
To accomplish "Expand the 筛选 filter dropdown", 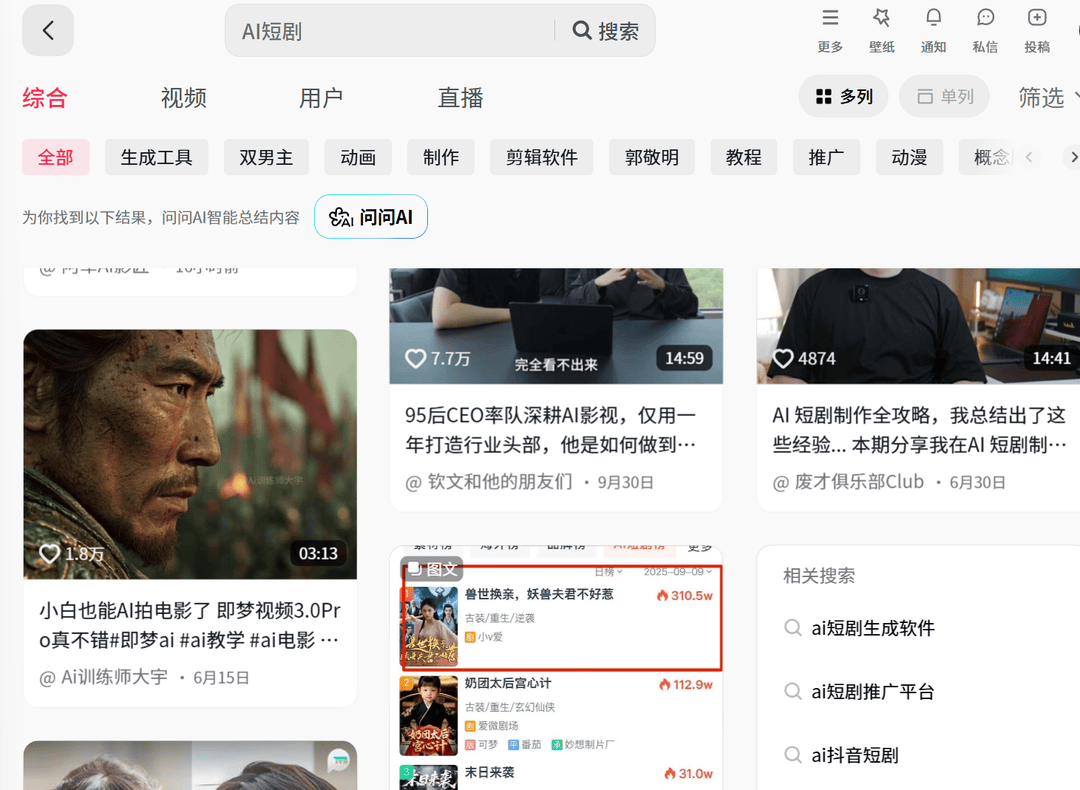I will [1047, 97].
